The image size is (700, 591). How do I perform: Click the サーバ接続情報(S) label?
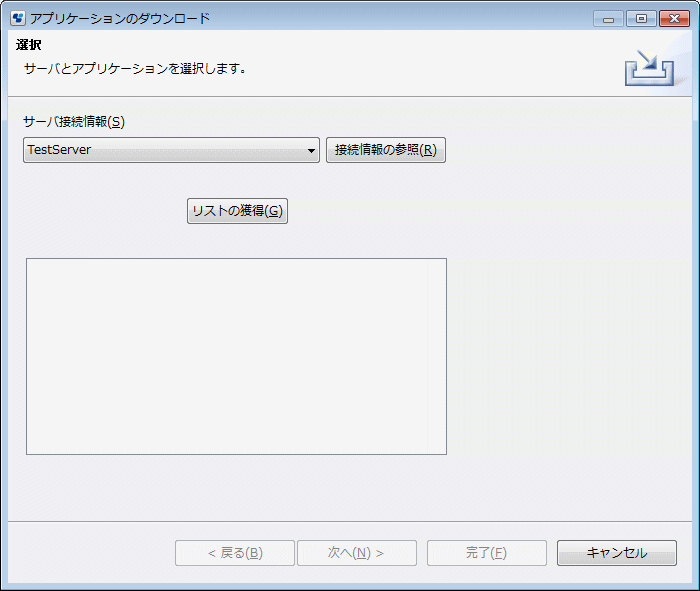[x=74, y=121]
